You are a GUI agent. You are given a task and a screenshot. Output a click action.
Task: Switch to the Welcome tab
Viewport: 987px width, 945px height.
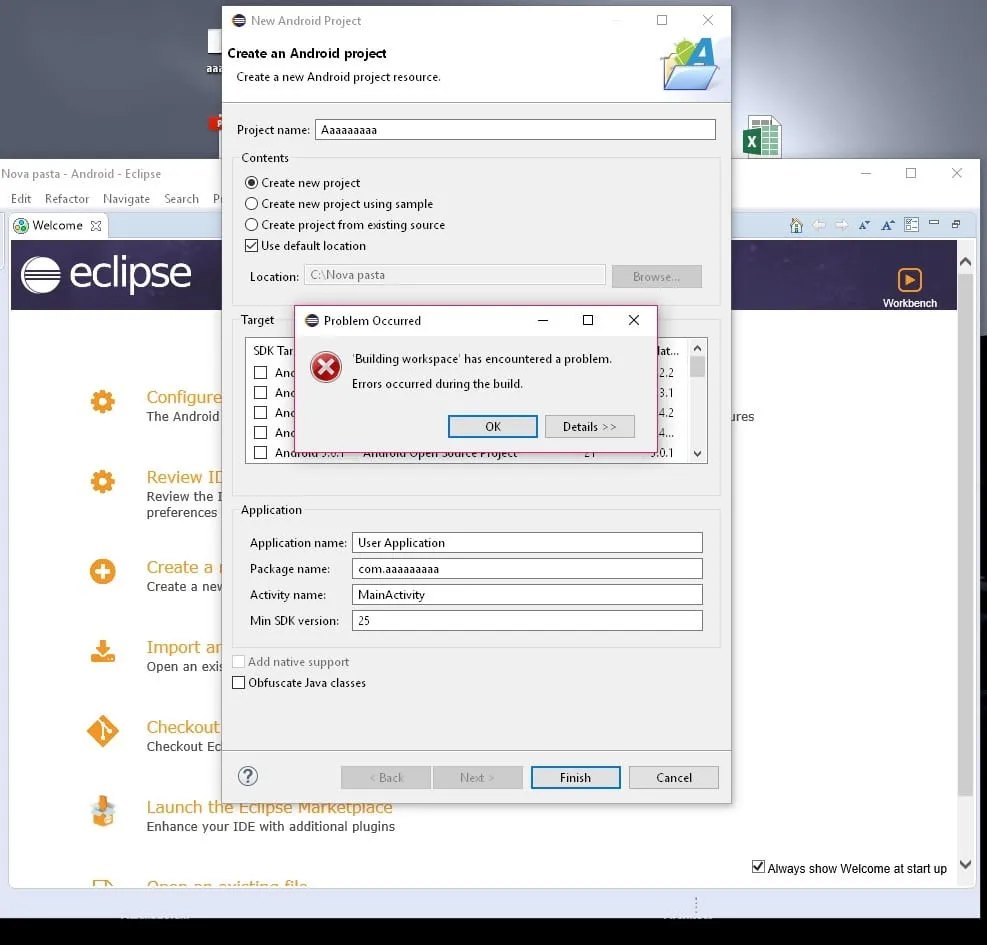[57, 225]
